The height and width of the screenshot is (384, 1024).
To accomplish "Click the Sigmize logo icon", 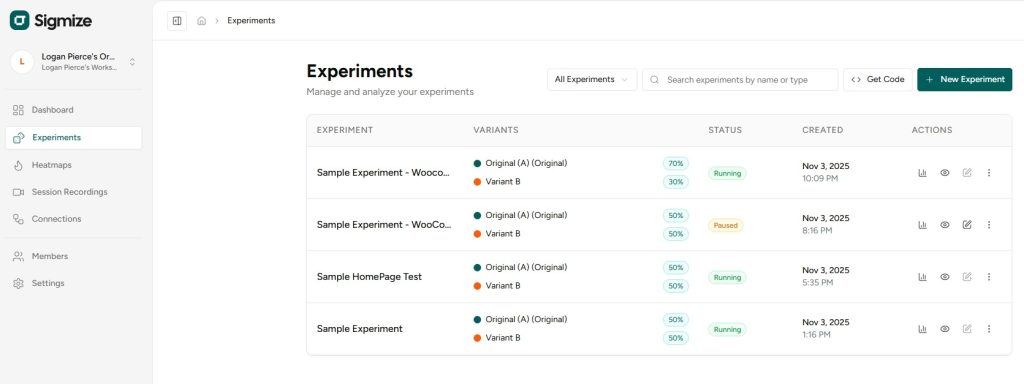I will tap(20, 20).
